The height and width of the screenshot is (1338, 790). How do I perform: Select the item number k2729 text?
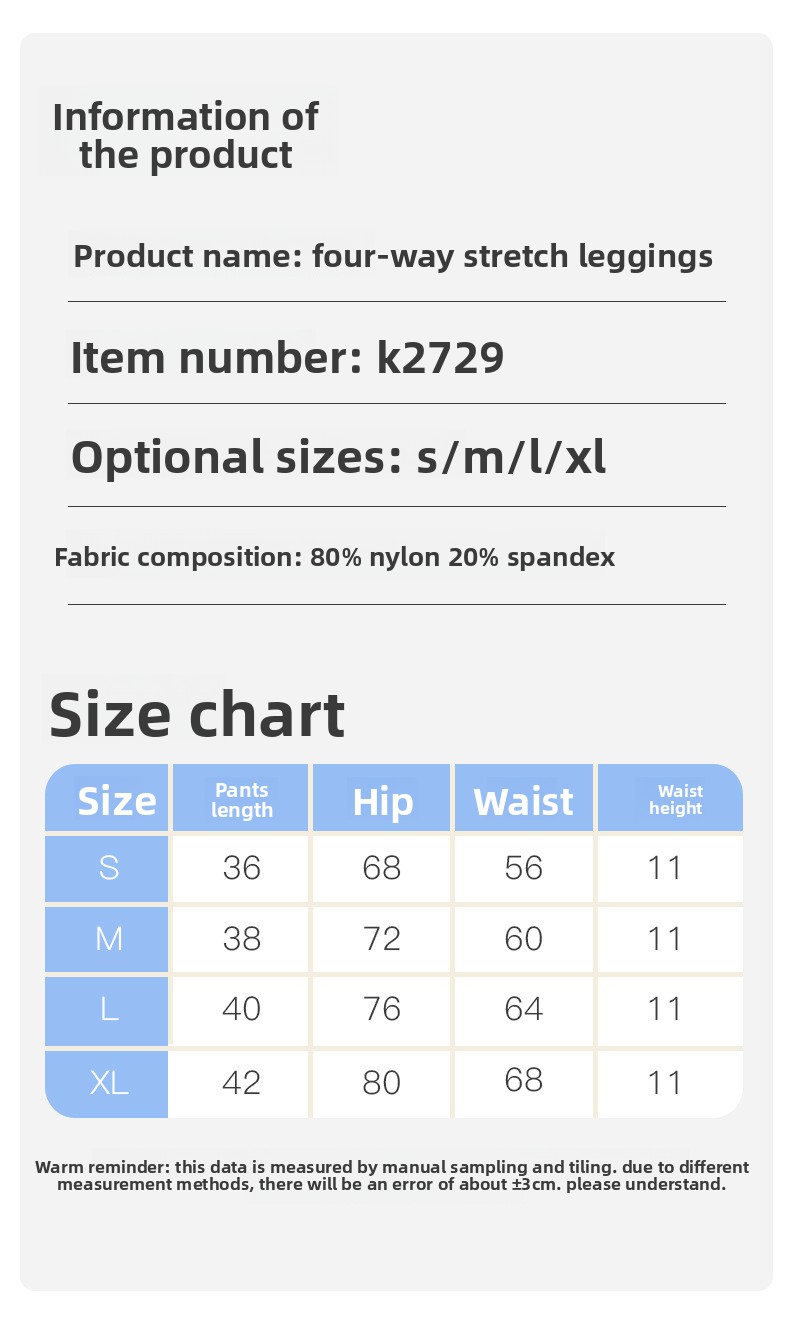(x=287, y=357)
